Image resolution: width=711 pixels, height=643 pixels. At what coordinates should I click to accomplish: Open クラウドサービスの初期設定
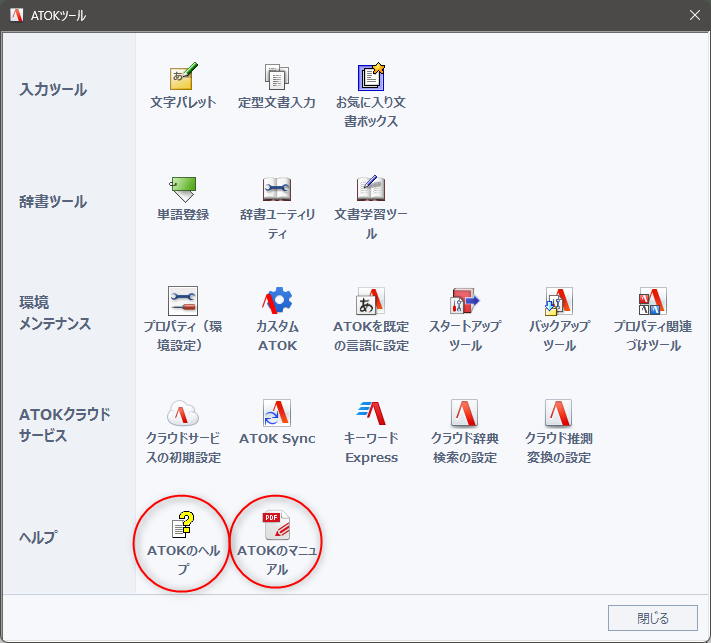click(x=183, y=432)
